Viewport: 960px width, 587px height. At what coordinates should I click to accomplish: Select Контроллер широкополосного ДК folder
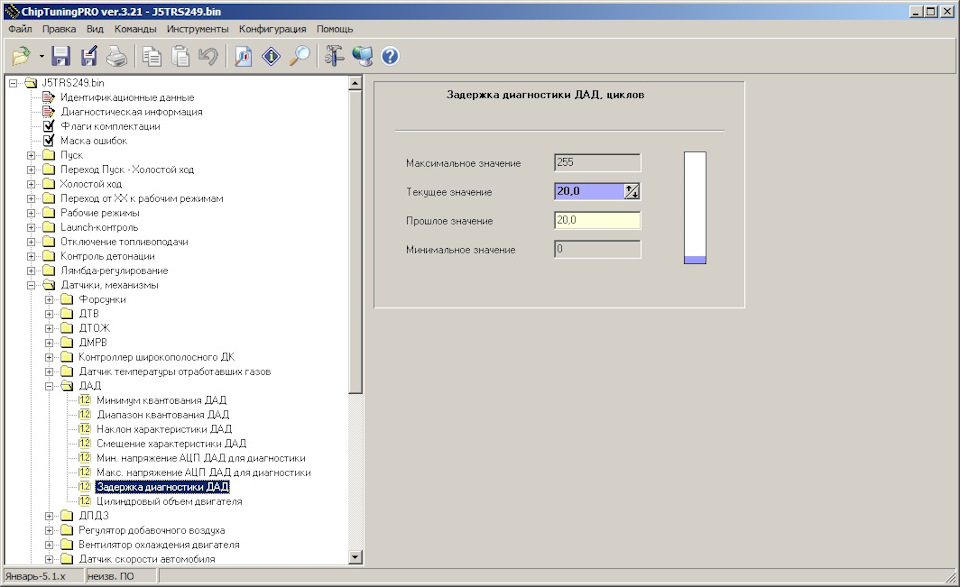click(x=156, y=357)
